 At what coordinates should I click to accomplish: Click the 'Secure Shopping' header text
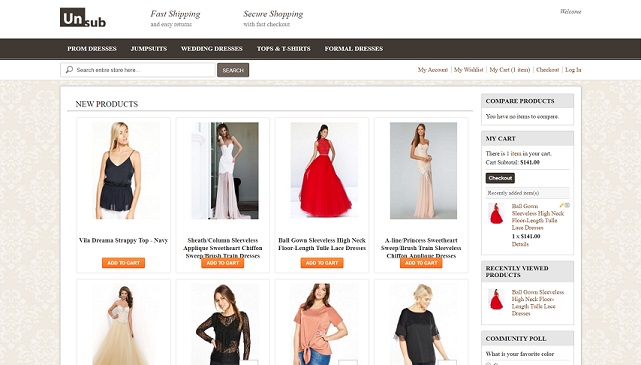(273, 14)
